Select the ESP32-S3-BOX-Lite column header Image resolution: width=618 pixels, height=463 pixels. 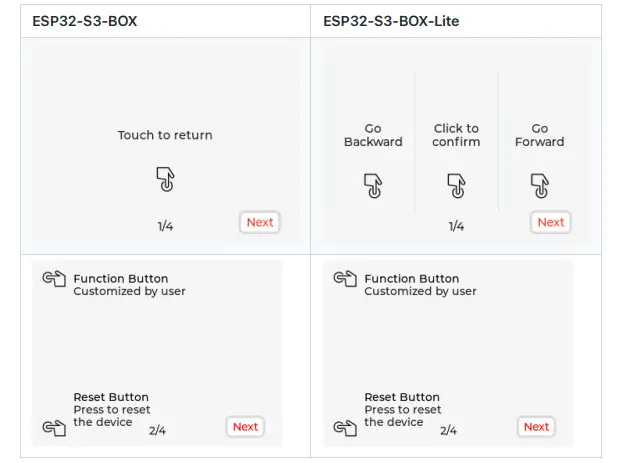pyautogui.click(x=391, y=20)
